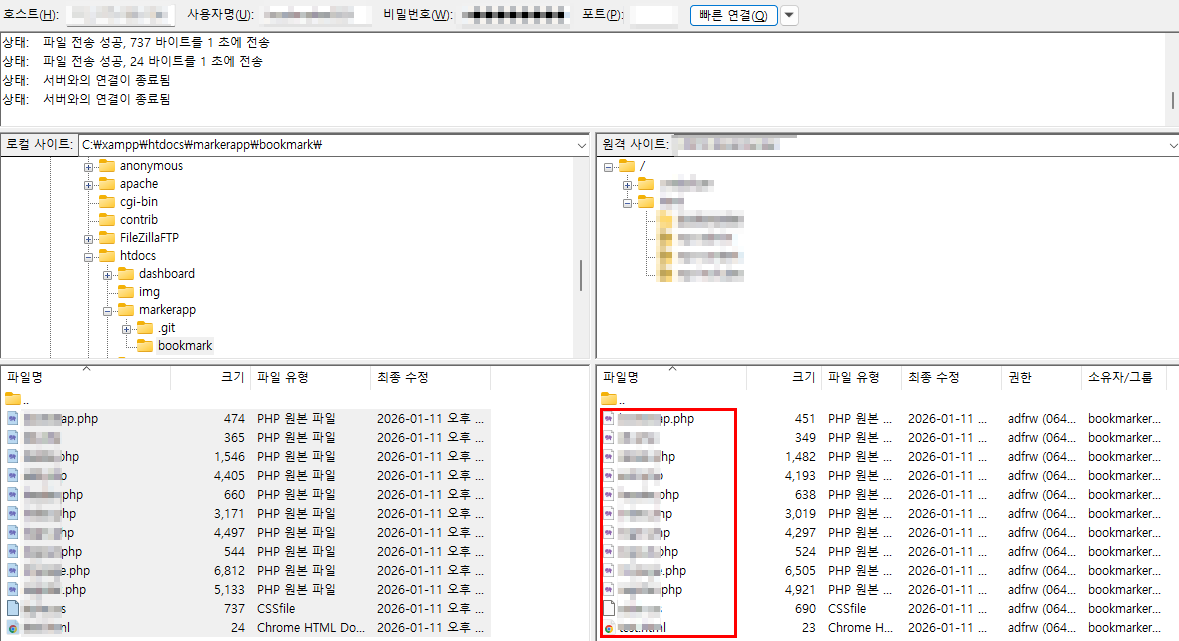The height and width of the screenshot is (641, 1179).
Task: Click the message log vertical scrollbar
Action: 1172,100
